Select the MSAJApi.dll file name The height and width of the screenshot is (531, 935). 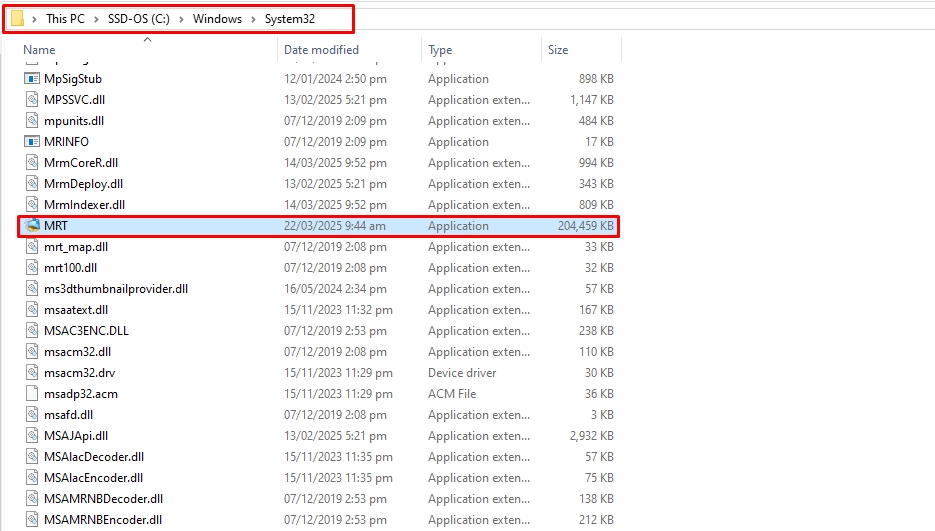click(76, 436)
